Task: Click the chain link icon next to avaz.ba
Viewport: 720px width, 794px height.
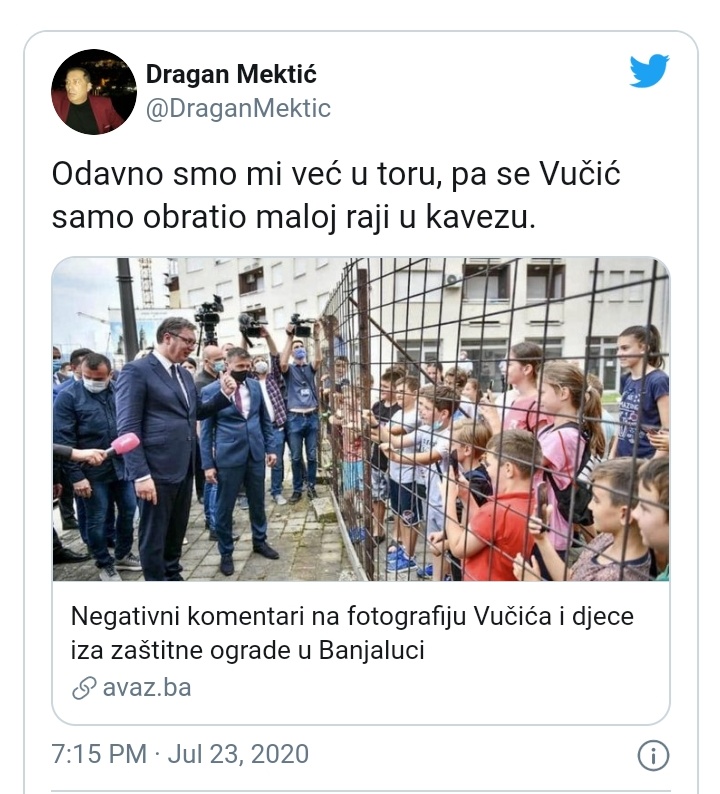Action: (x=84, y=688)
